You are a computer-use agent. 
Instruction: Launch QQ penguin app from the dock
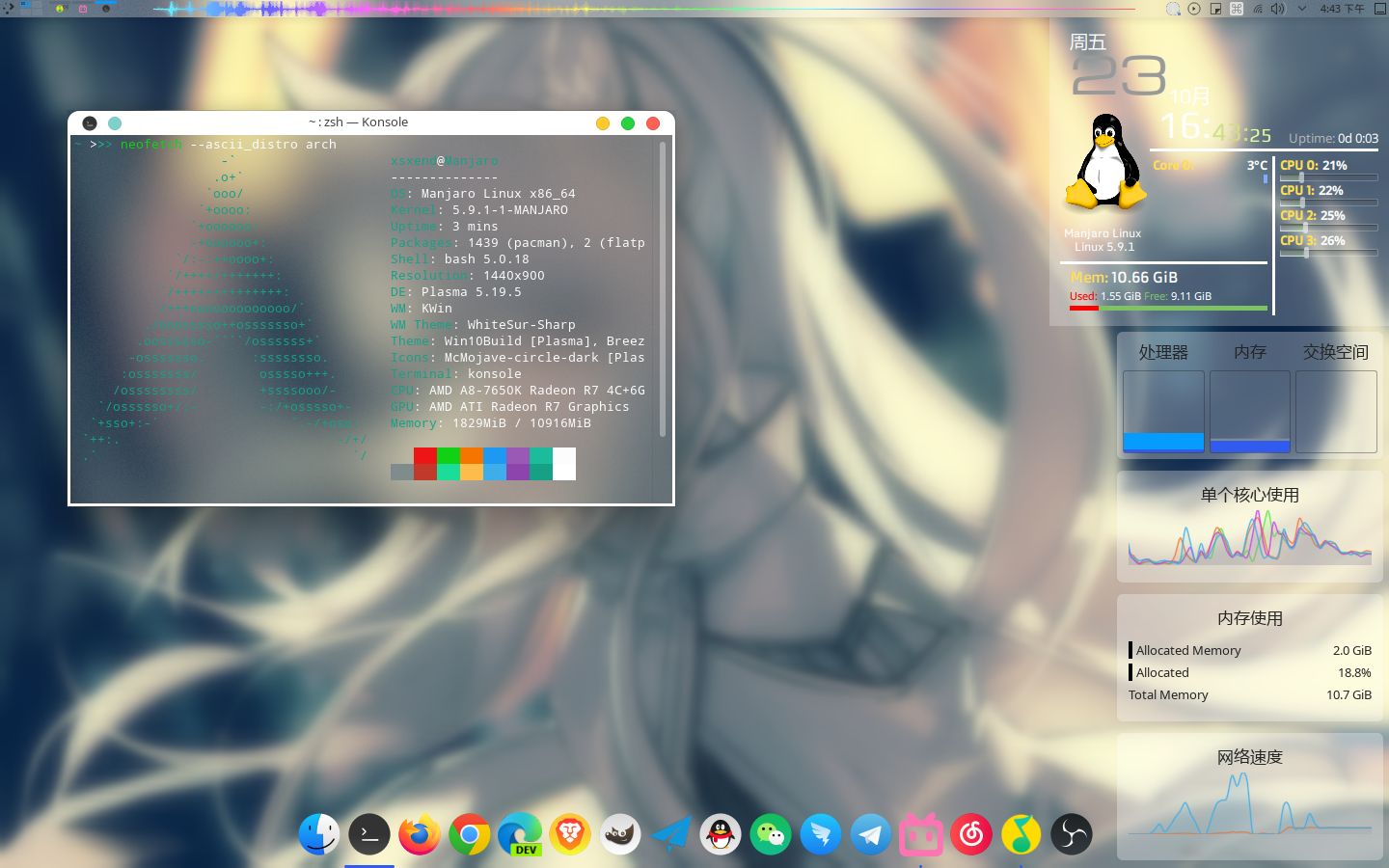(721, 834)
